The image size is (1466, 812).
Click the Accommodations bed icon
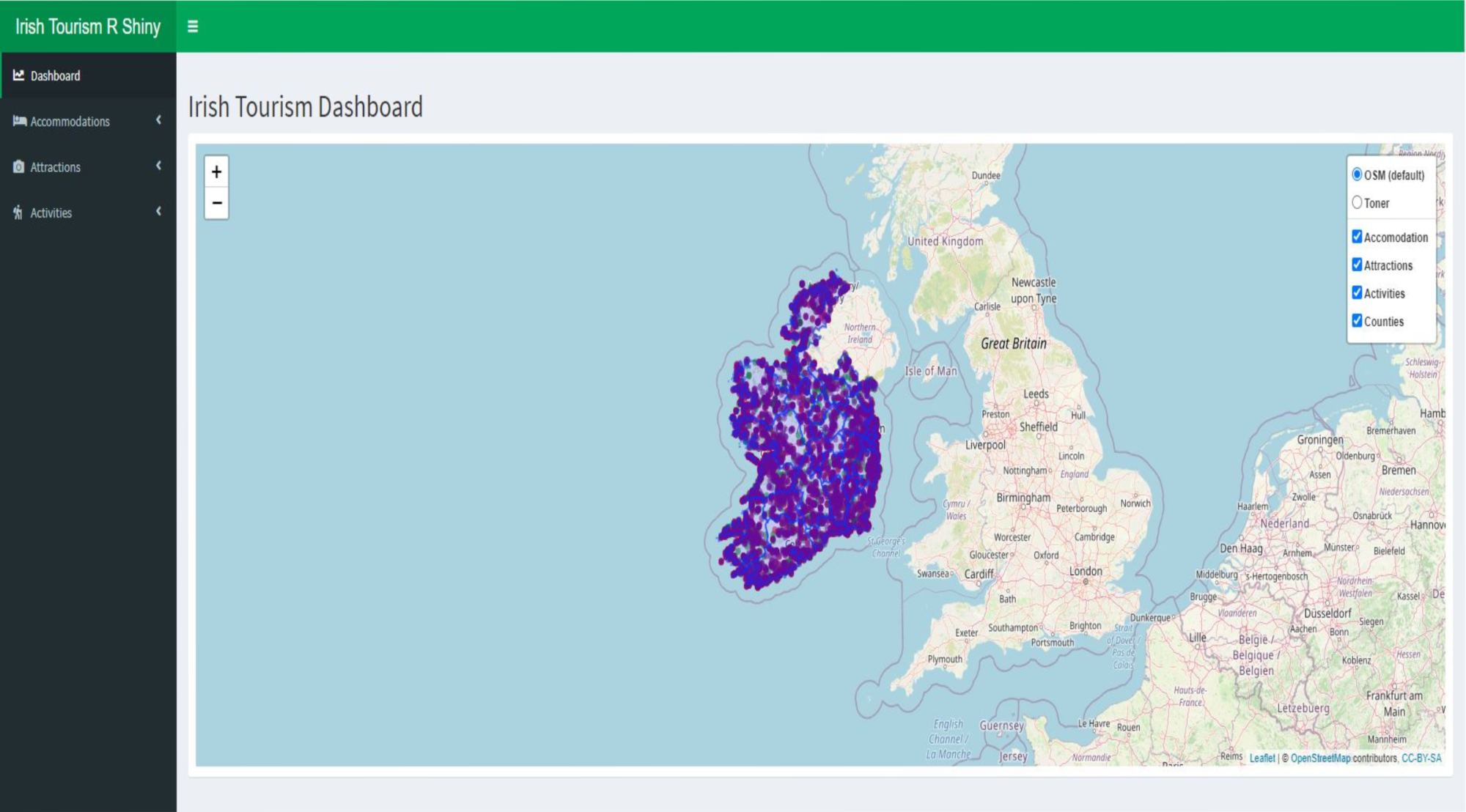click(20, 121)
